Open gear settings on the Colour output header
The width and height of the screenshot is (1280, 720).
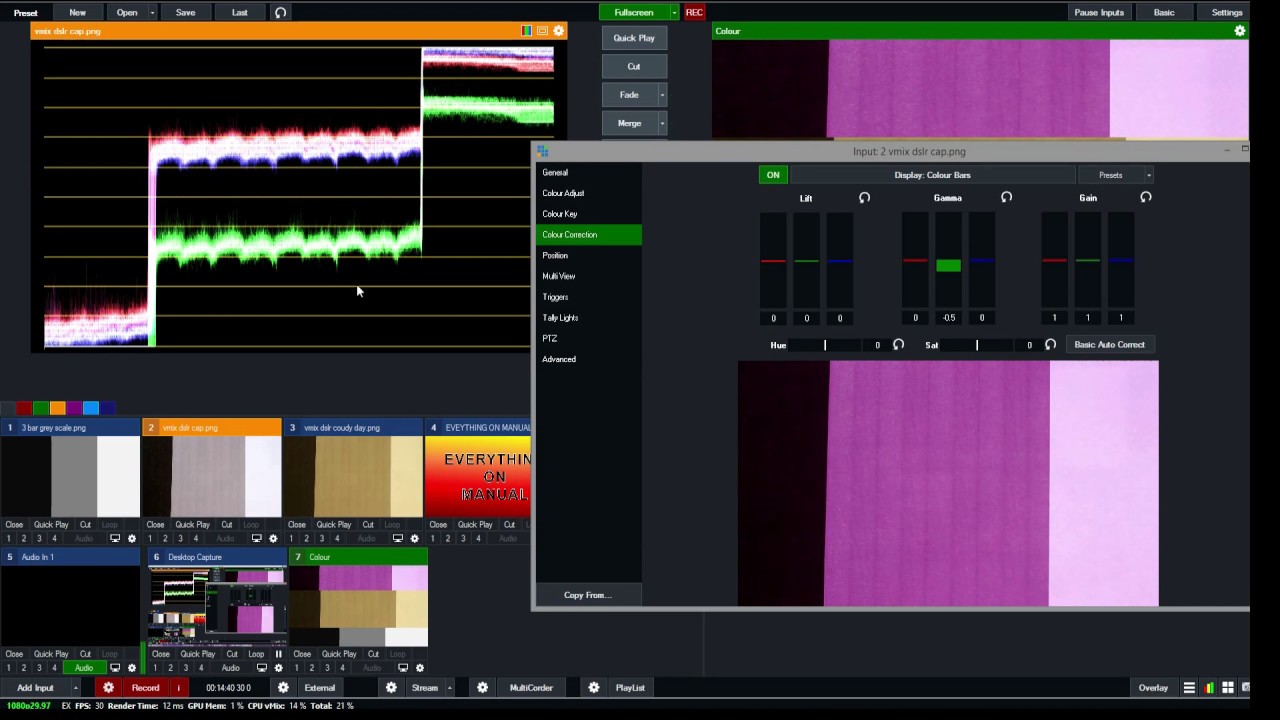pos(1240,31)
